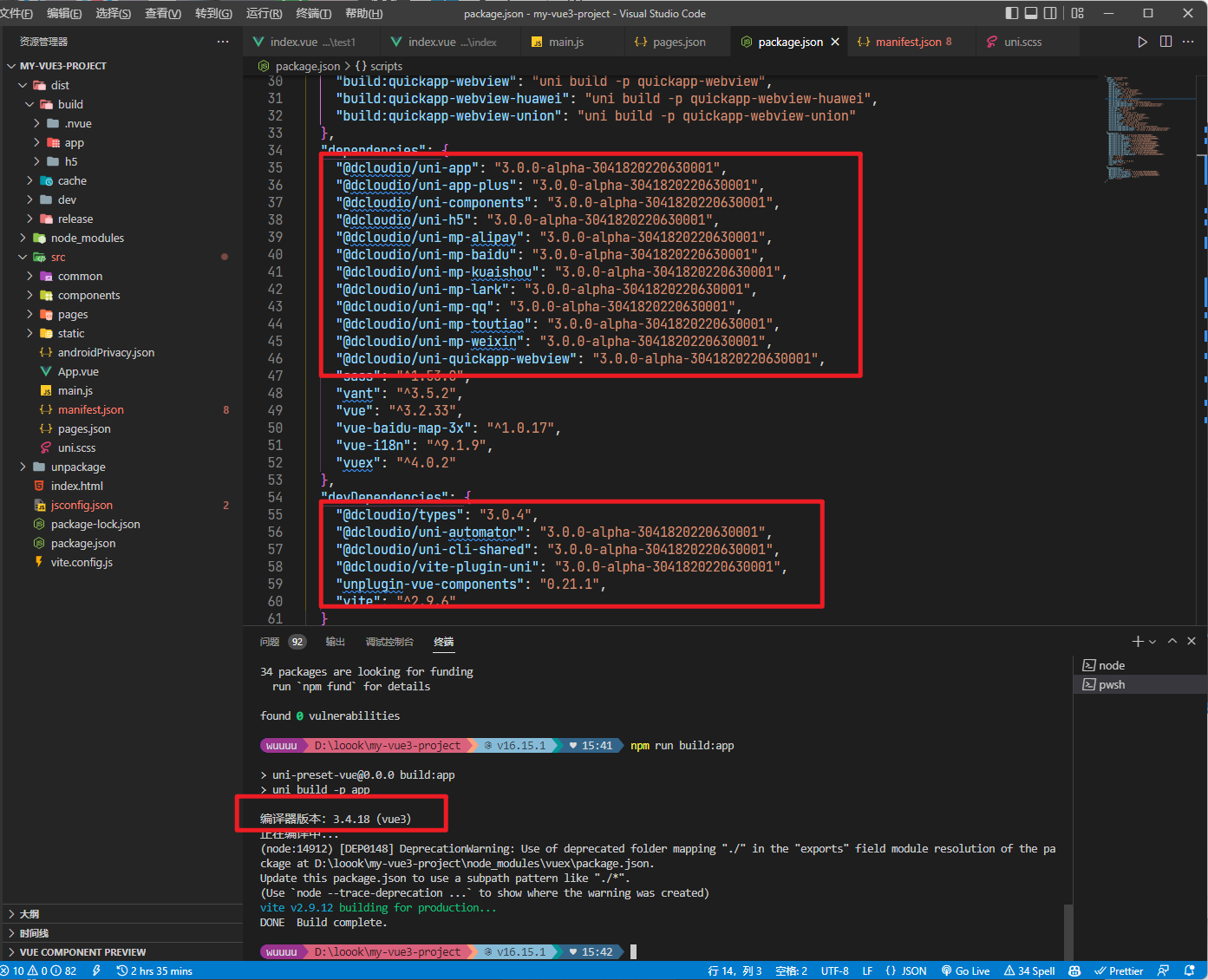Screen dimensions: 1208x980
Task: Add a new terminal with plus icon
Action: pyautogui.click(x=1138, y=641)
